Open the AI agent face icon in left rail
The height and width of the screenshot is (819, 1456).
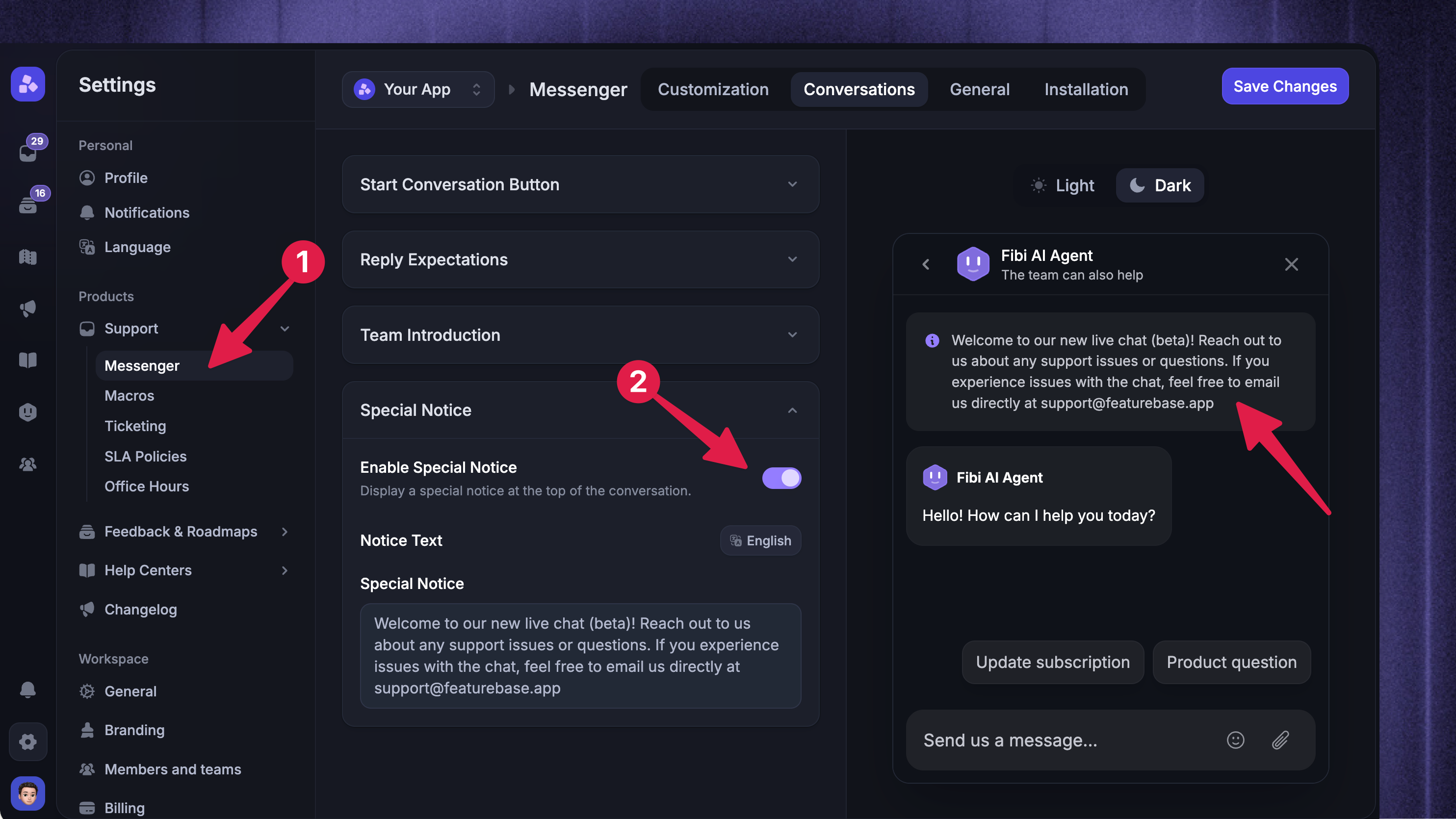pos(27,412)
